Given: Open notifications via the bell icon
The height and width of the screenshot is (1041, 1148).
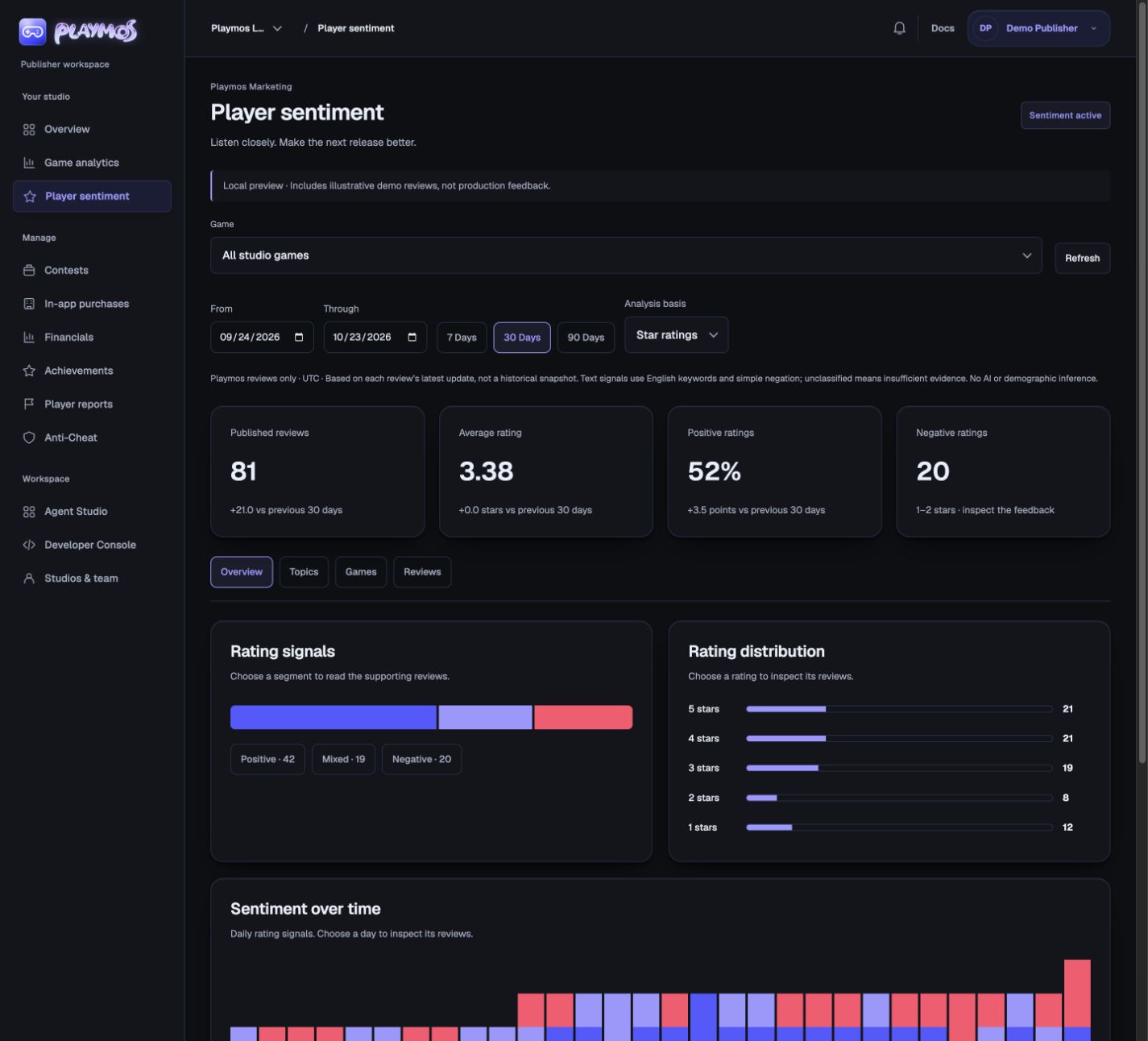Looking at the screenshot, I should pos(899,28).
